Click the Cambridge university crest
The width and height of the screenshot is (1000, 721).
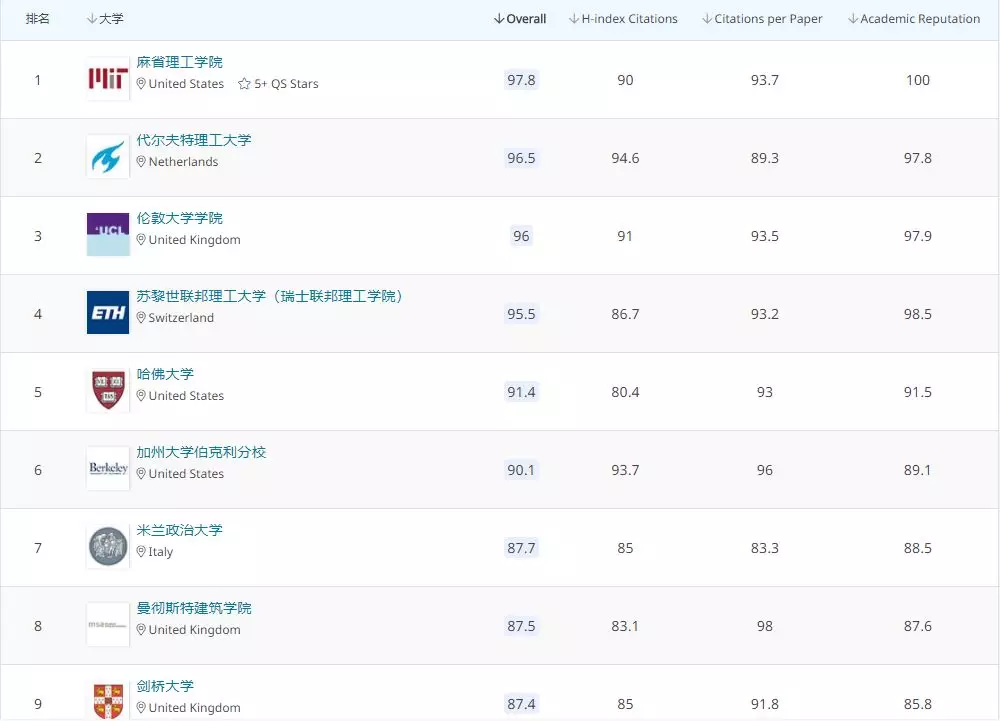(107, 700)
